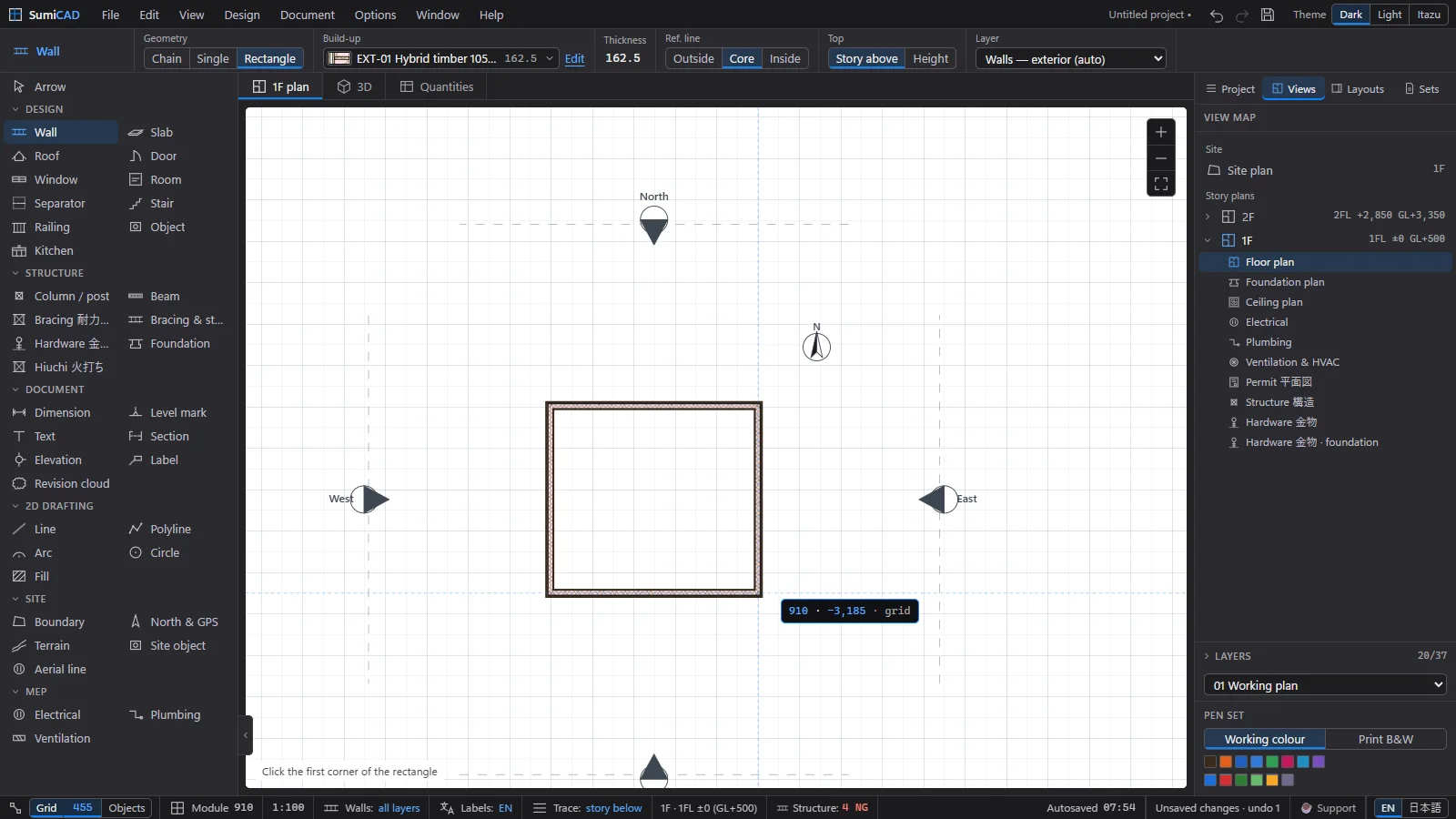Image resolution: width=1456 pixels, height=819 pixels.
Task: Switch to the Layouts panel tab
Action: coord(1358,89)
